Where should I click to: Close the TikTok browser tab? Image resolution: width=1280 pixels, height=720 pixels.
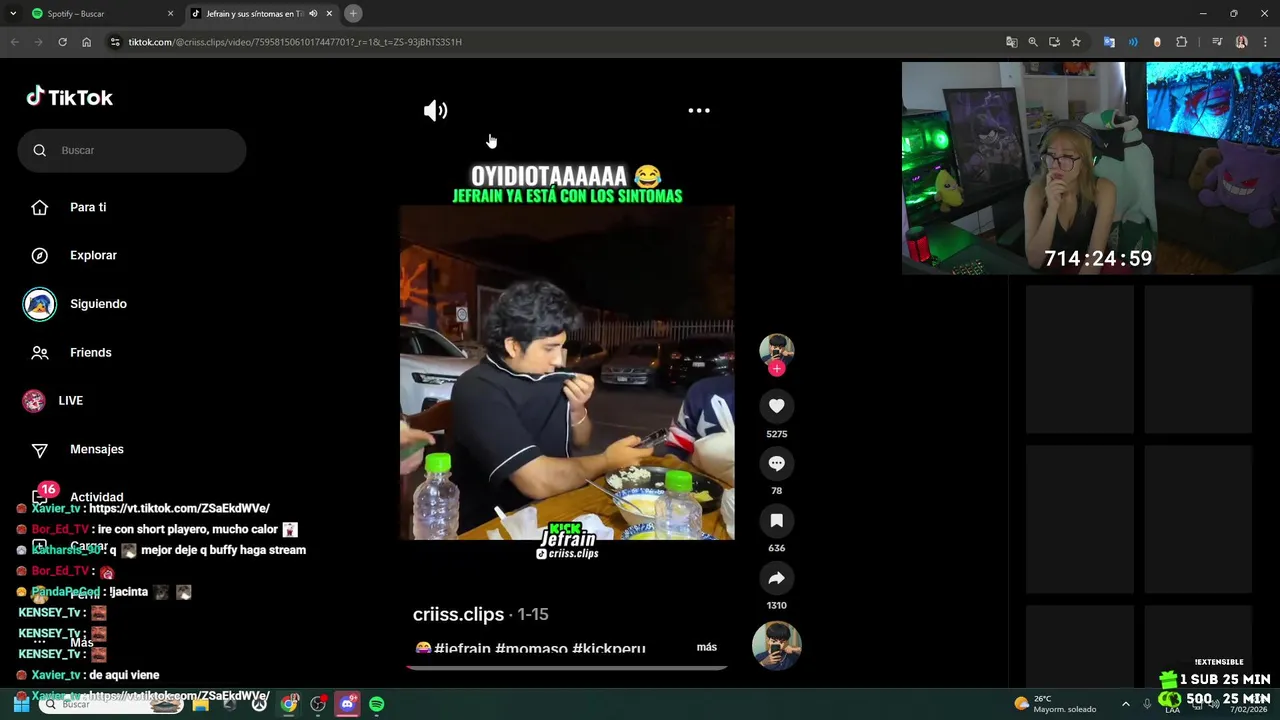click(x=329, y=13)
